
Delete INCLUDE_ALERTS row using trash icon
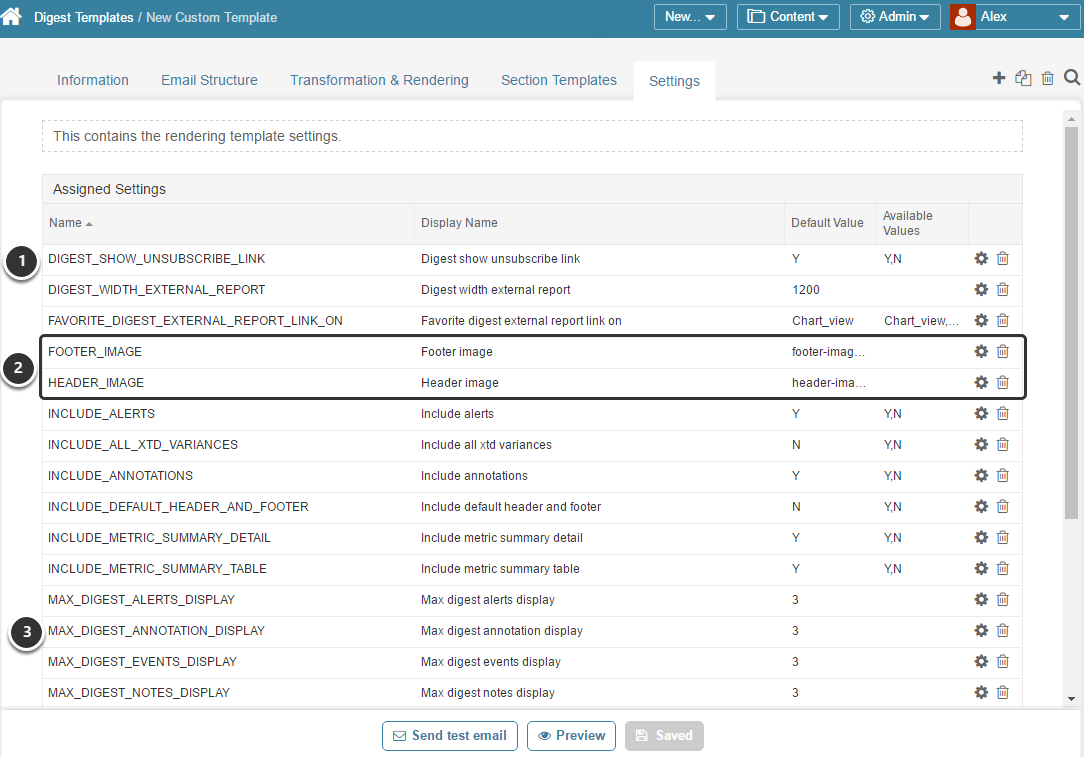tap(1003, 414)
